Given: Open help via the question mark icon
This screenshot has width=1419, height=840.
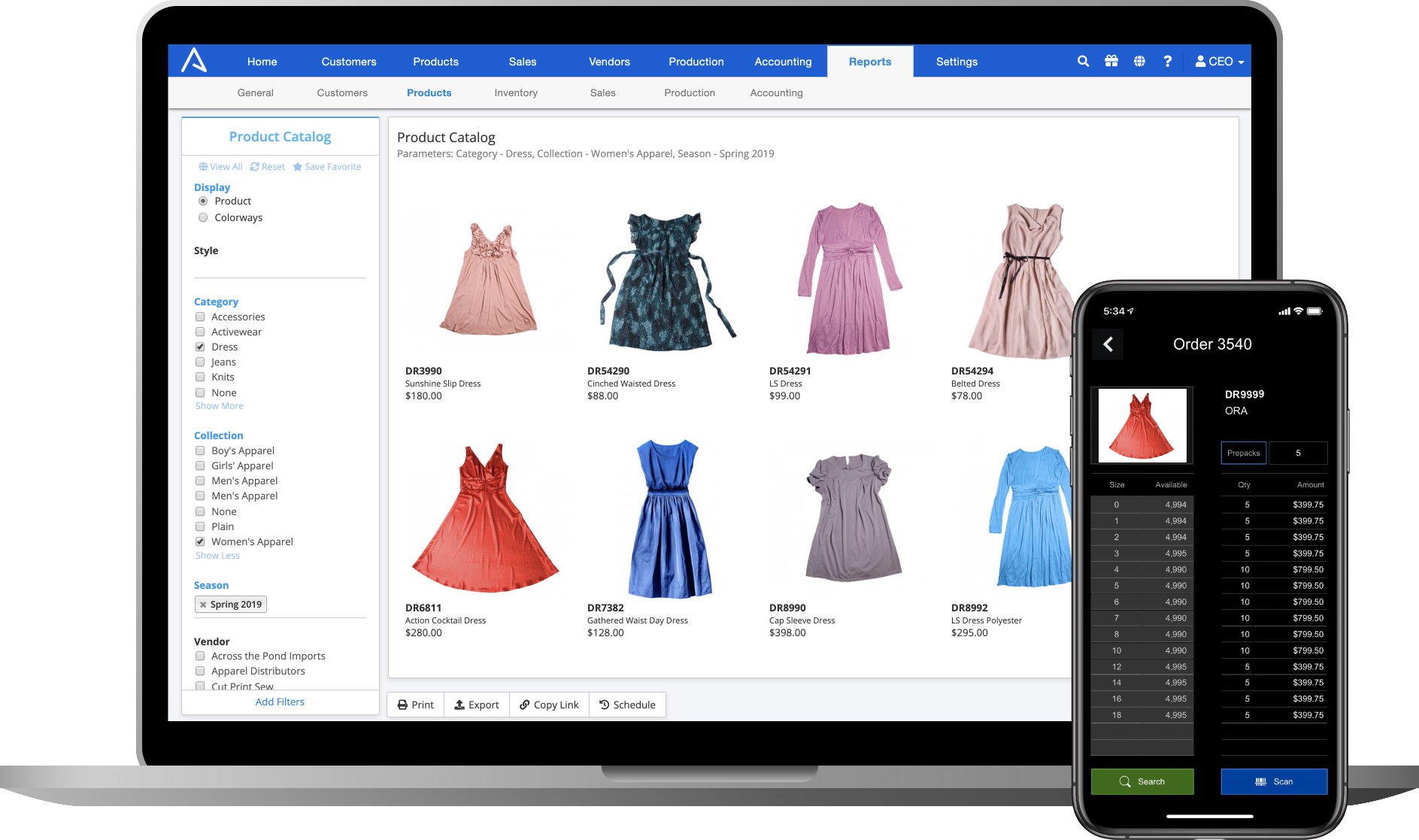Looking at the screenshot, I should (x=1167, y=62).
